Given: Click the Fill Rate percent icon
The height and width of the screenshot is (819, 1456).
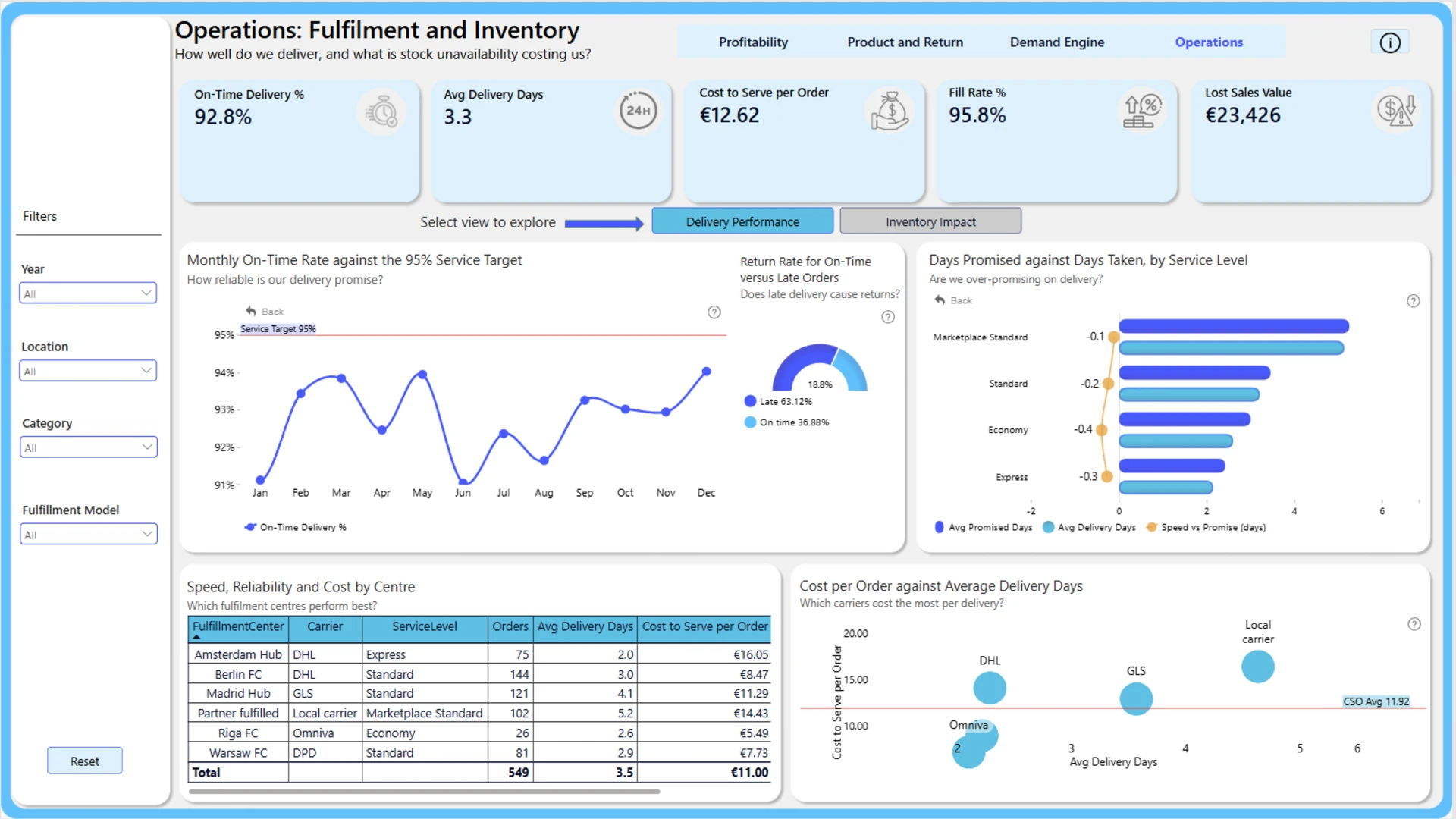Looking at the screenshot, I should 1142,111.
